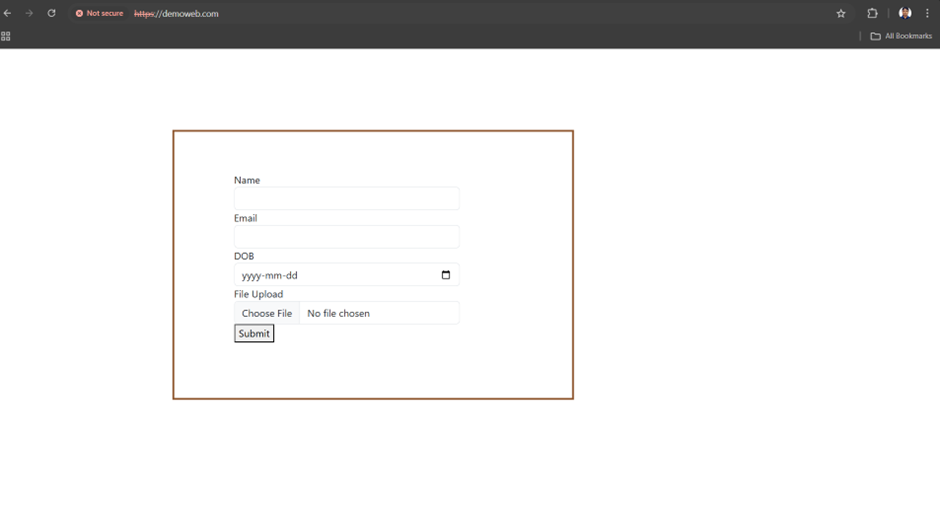Focus the Name text field
Viewport: 940px width, 523px height.
pos(347,199)
